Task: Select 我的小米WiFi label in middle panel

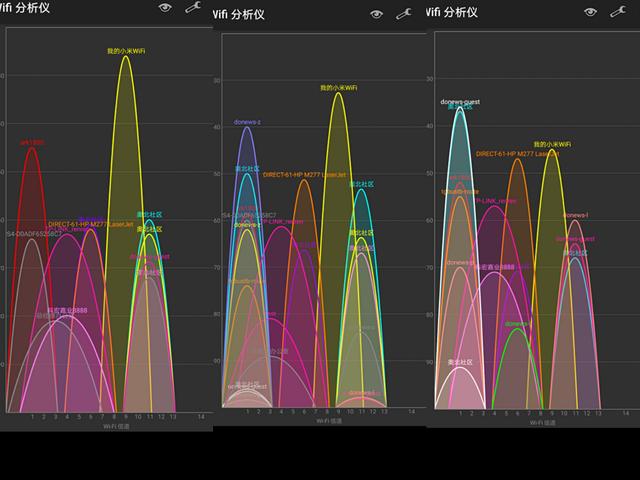Action: [338, 88]
